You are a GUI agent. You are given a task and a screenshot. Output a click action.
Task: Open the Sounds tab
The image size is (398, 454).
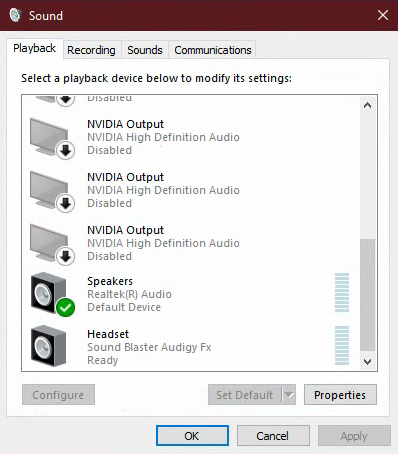click(145, 50)
